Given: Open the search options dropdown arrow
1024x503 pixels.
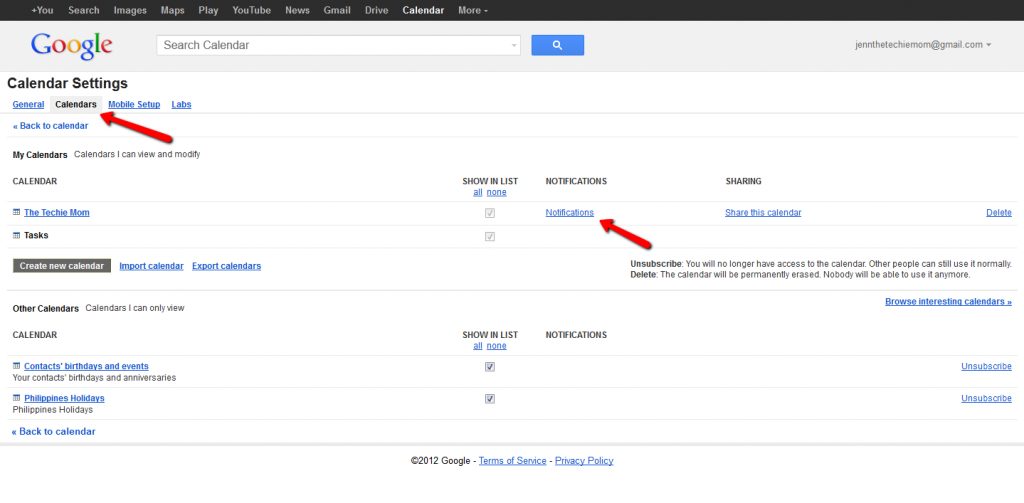Looking at the screenshot, I should (514, 46).
